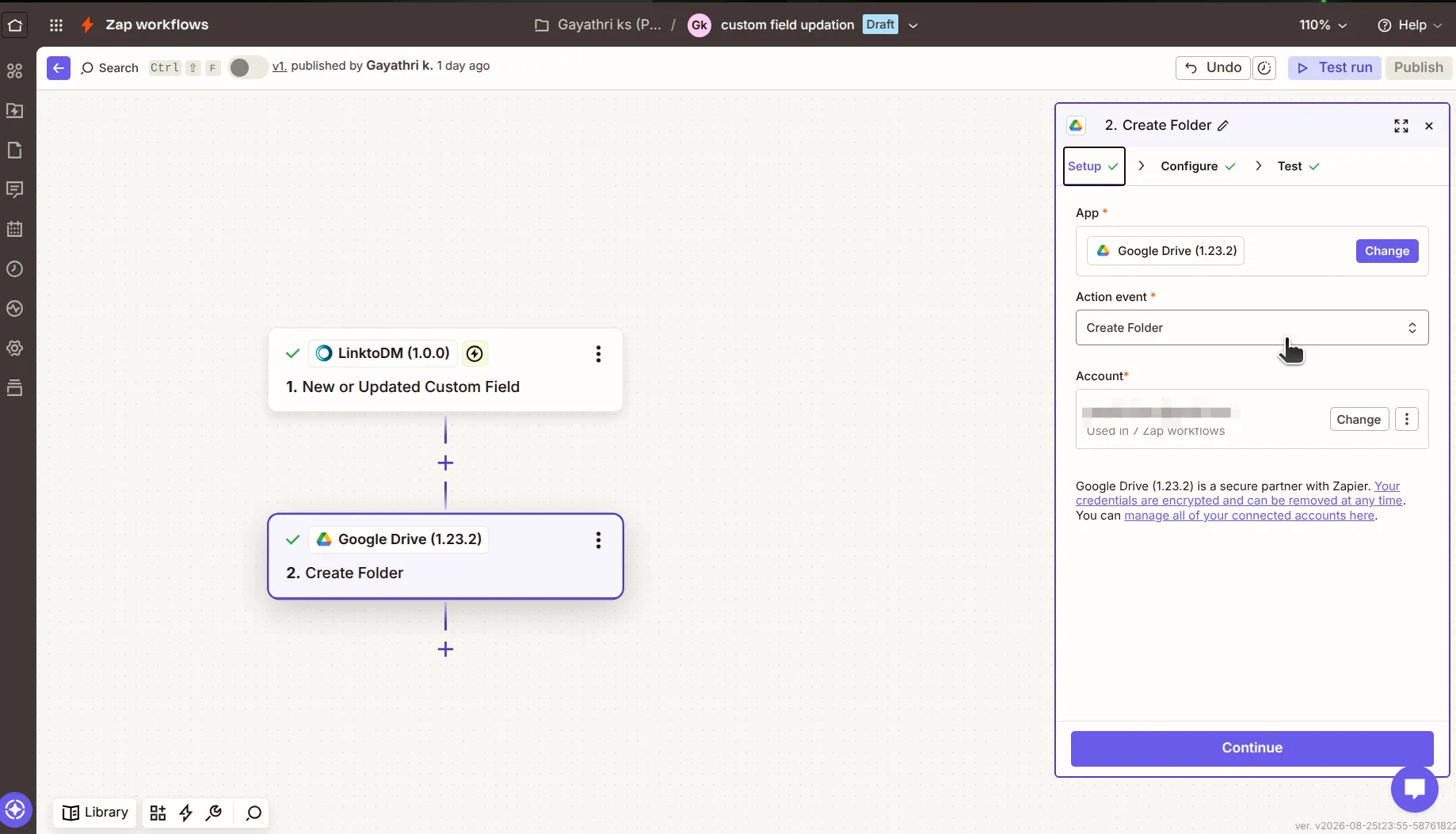Click the add-step grid icon in bottom toolbar

(x=158, y=813)
